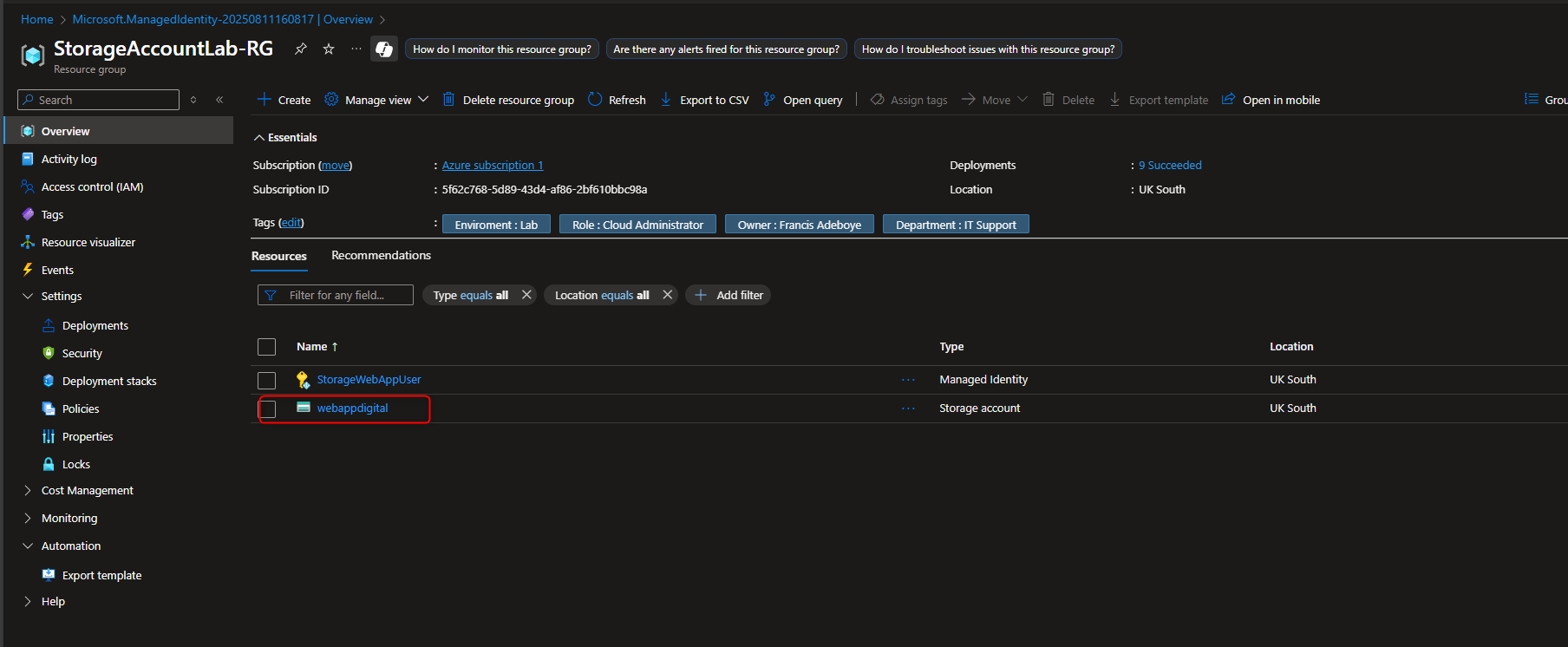Pin the resource group to dashboard
This screenshot has height=647, width=1568.
[x=301, y=49]
